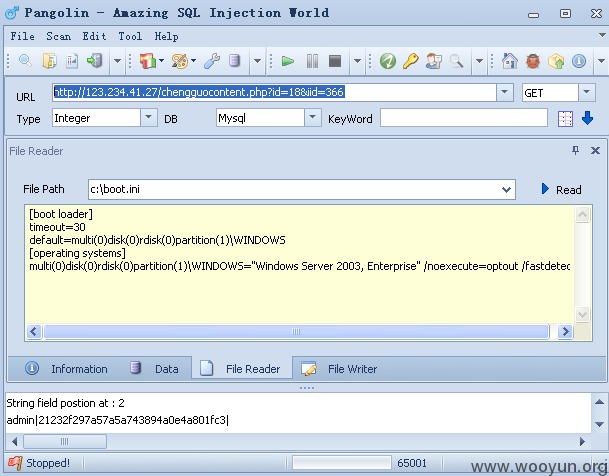This screenshot has width=609, height=476.
Task: Click log pane scroll right arrow
Action: [x=582, y=441]
